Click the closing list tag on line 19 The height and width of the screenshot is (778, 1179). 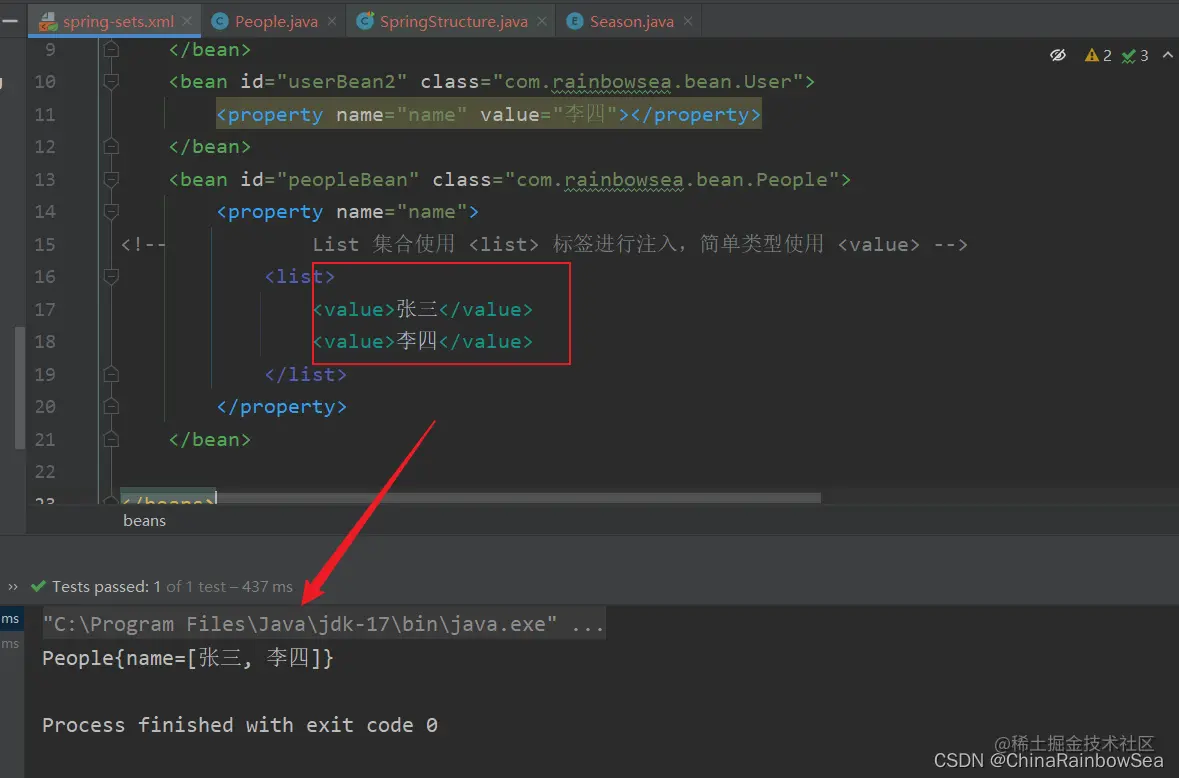pyautogui.click(x=305, y=374)
